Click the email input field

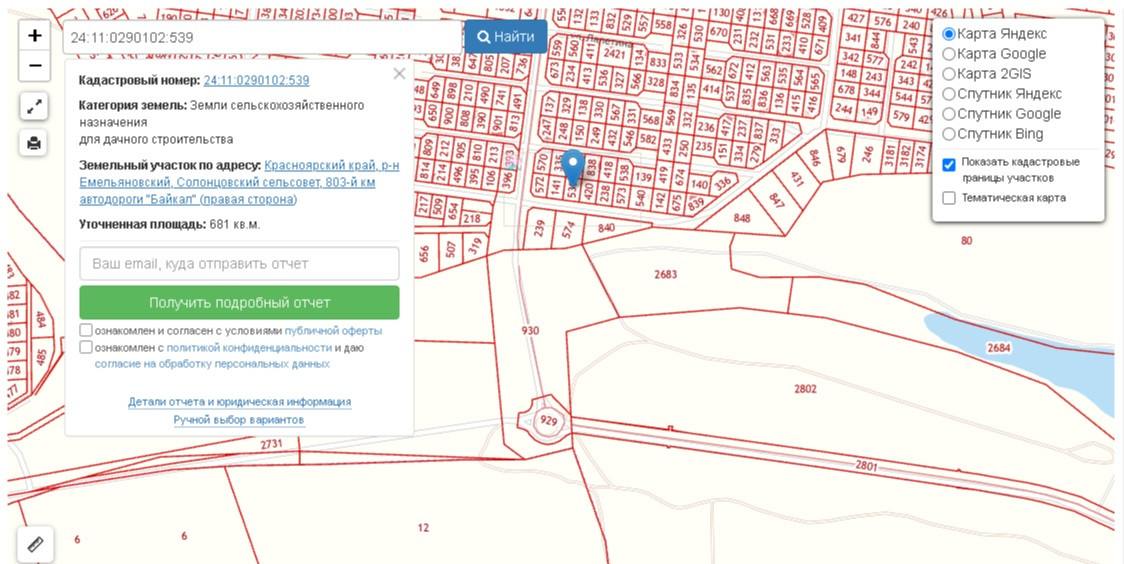[239, 264]
